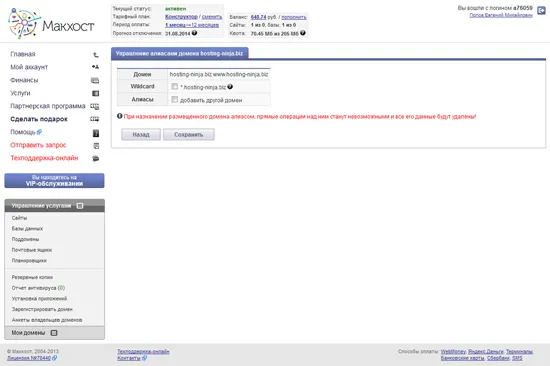This screenshot has width=550, height=366.
Task: Click external link icon next to Помощь
Action: pos(39,132)
